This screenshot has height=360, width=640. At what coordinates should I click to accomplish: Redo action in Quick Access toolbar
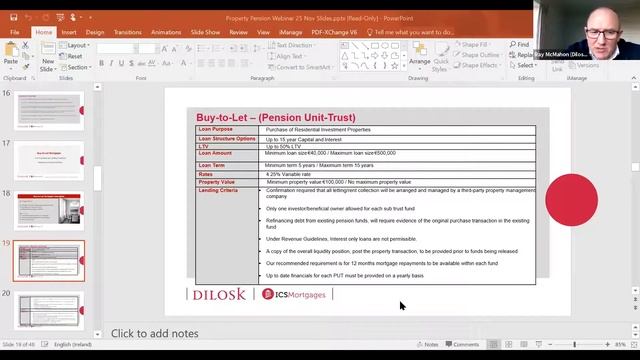[x=46, y=17]
